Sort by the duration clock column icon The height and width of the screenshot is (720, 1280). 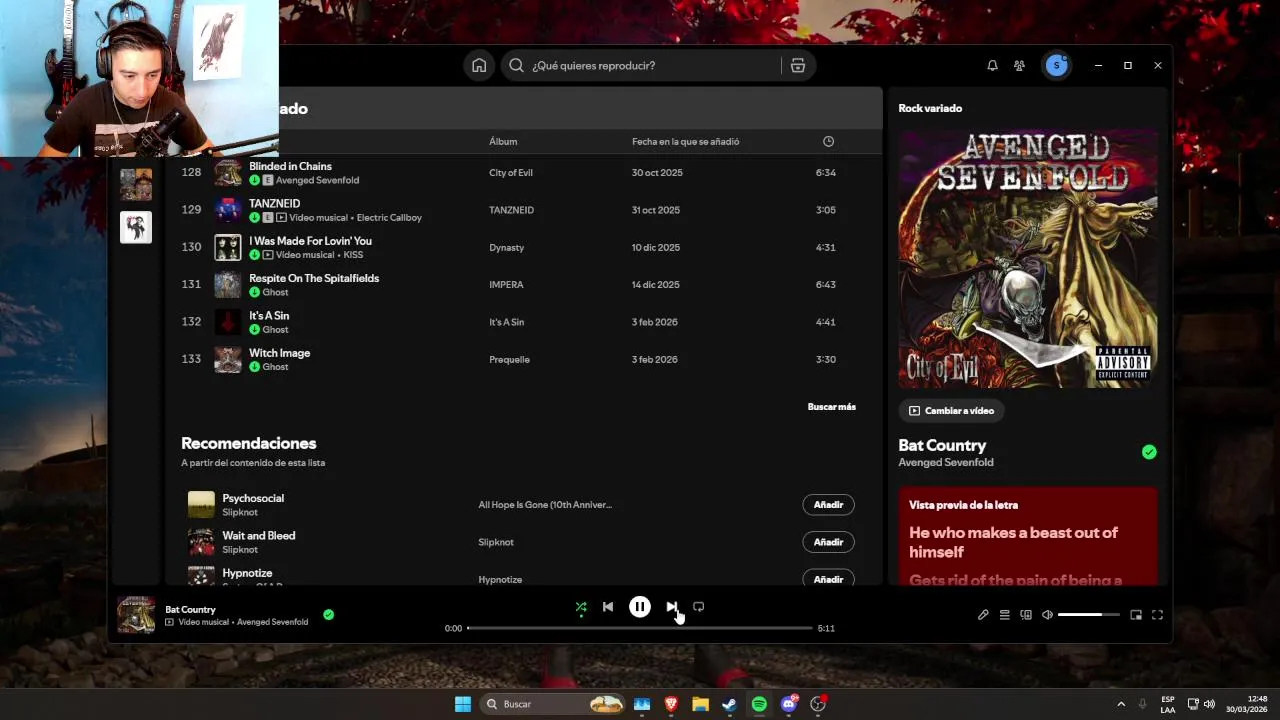tap(828, 141)
